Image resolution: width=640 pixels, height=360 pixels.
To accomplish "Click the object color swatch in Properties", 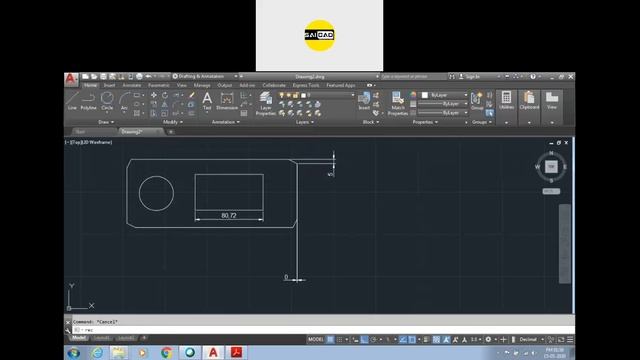I will pyautogui.click(x=424, y=95).
